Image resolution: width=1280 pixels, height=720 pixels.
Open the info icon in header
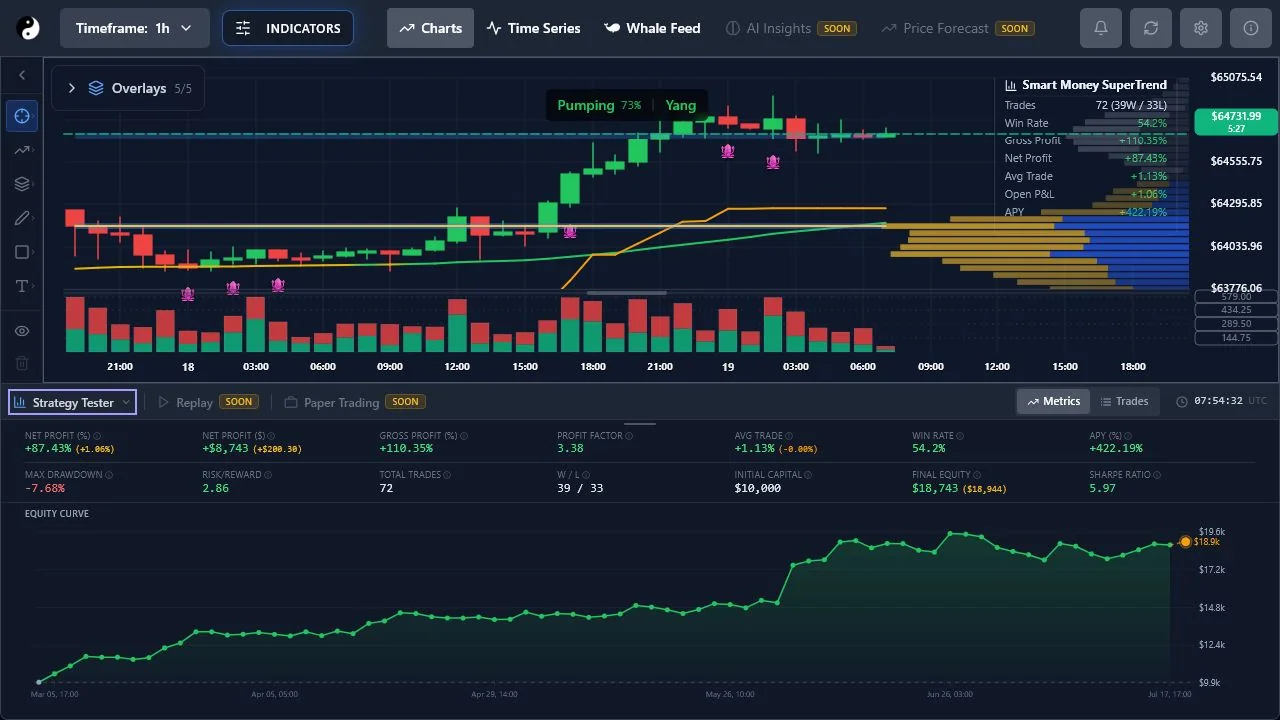click(x=1251, y=28)
